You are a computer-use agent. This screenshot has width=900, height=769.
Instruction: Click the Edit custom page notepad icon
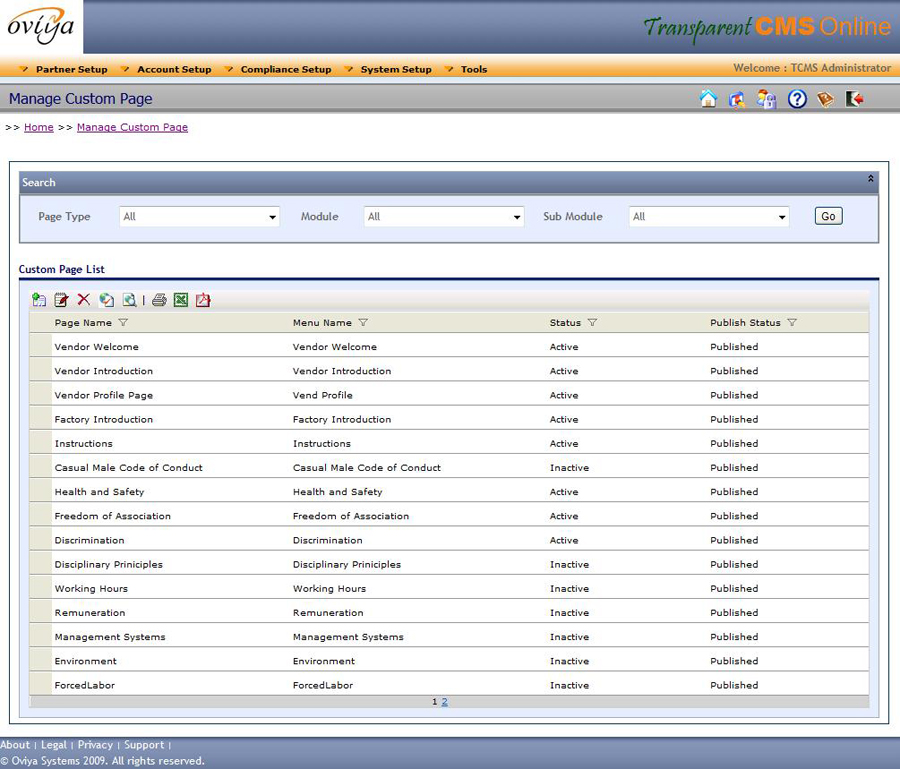[61, 300]
